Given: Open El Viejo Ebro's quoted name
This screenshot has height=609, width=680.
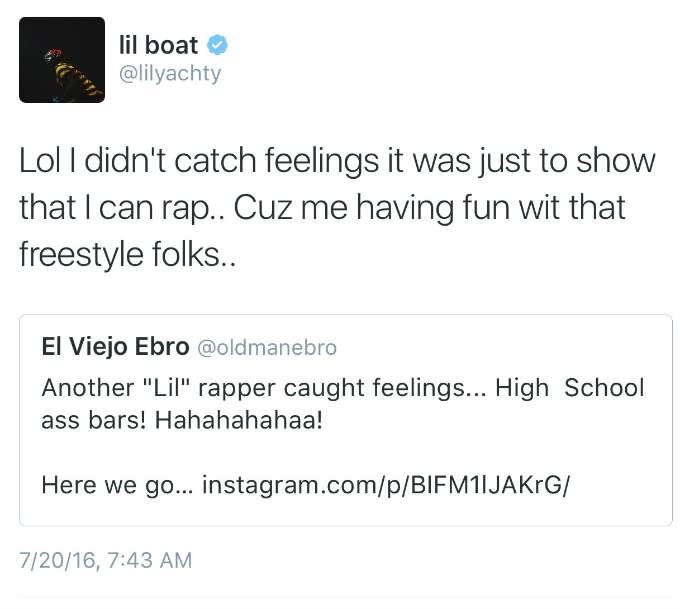Looking at the screenshot, I should click(115, 347).
